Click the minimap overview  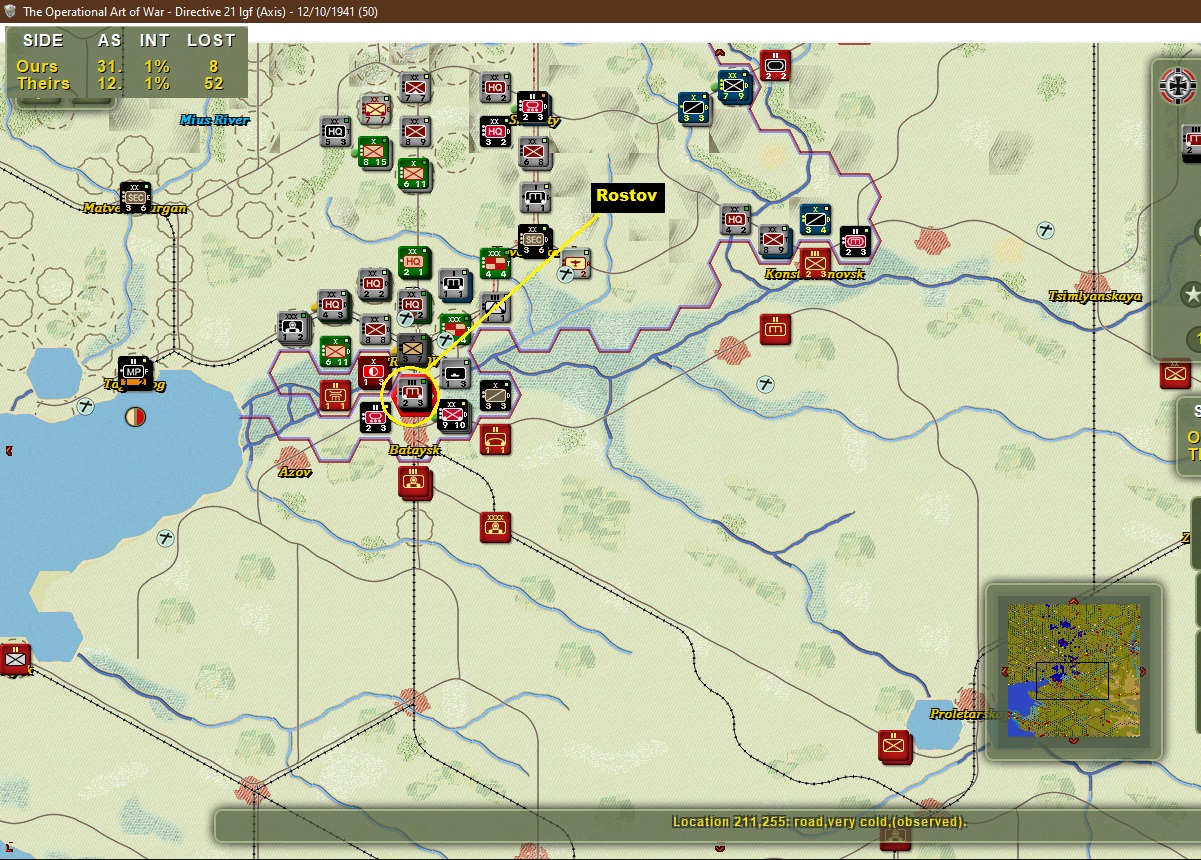[x=1074, y=670]
